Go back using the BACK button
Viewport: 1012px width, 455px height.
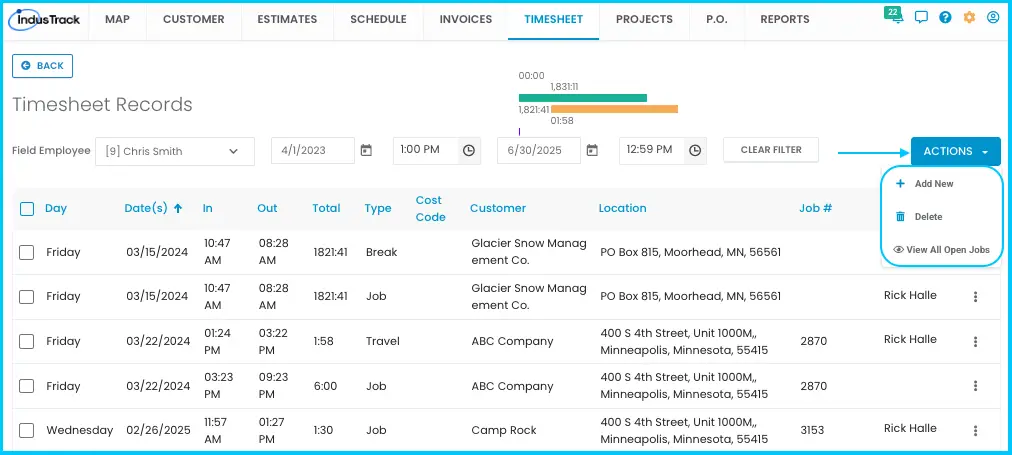coord(43,66)
